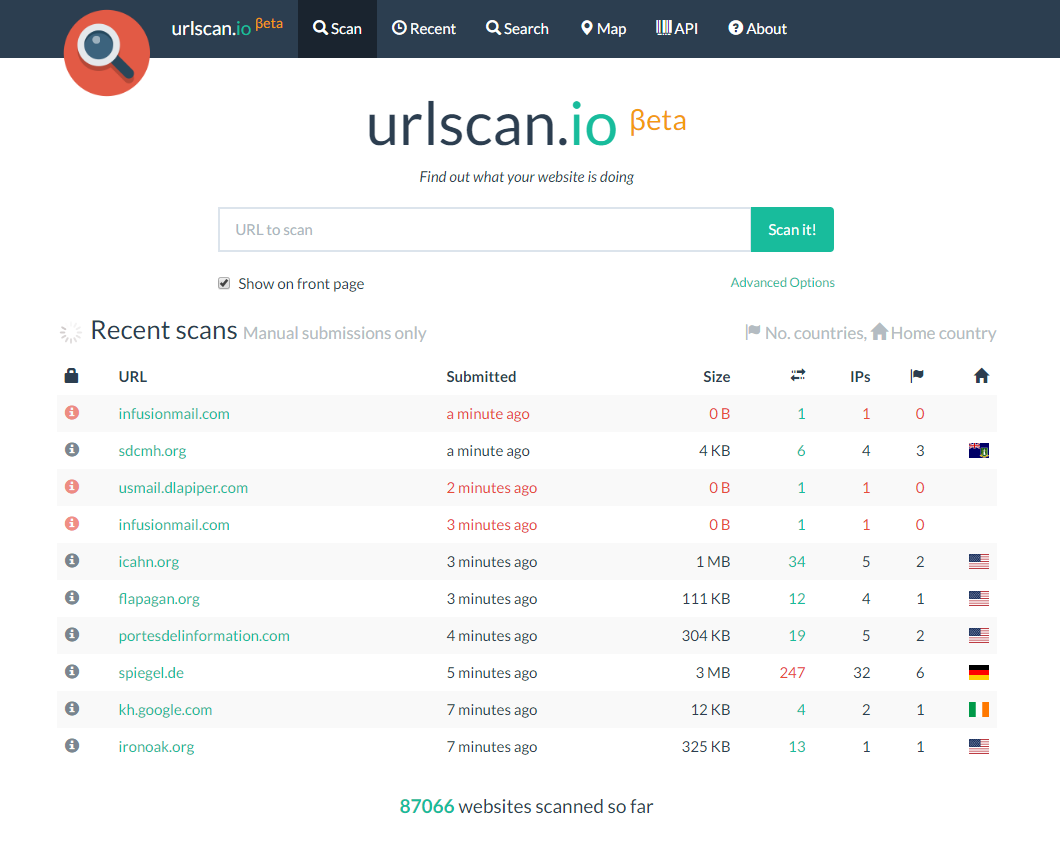This screenshot has height=846, width=1060.
Task: Click the Irish flag beside kh.google.com
Action: click(978, 709)
